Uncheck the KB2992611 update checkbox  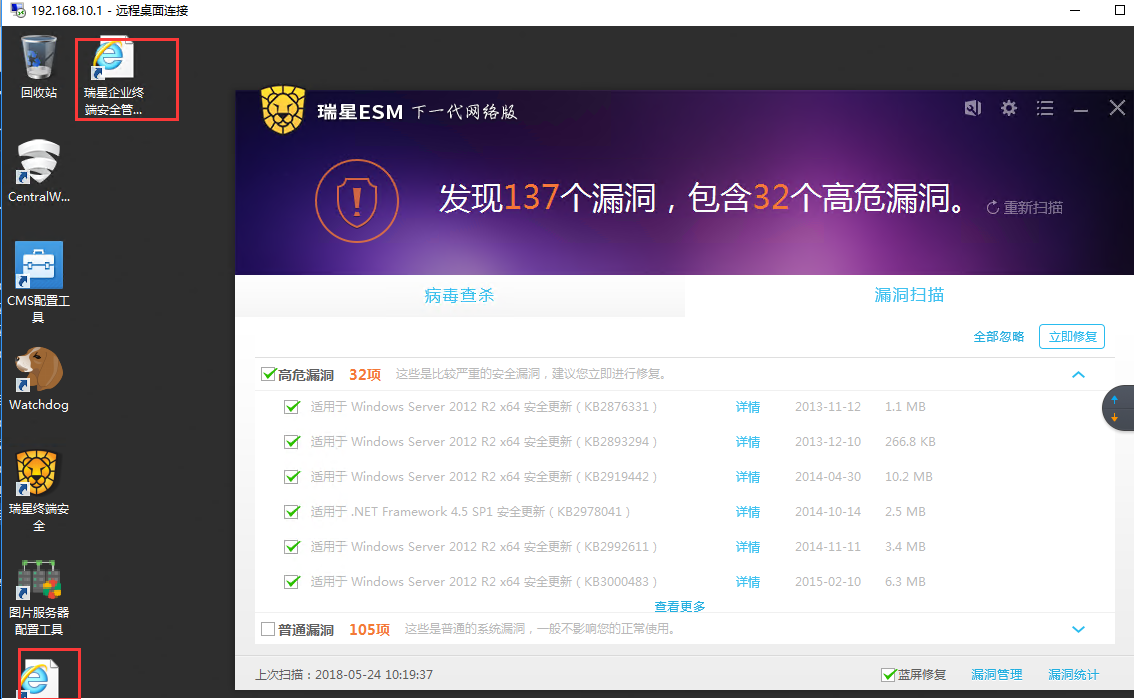[x=292, y=547]
